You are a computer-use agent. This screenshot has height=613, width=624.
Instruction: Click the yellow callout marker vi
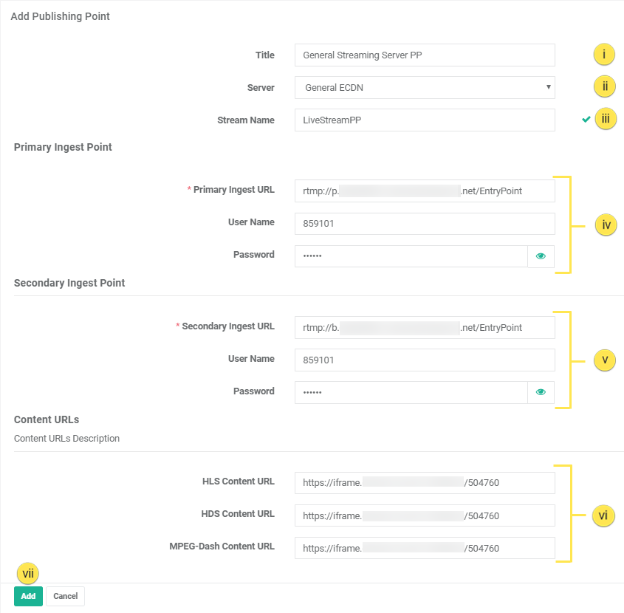click(603, 515)
